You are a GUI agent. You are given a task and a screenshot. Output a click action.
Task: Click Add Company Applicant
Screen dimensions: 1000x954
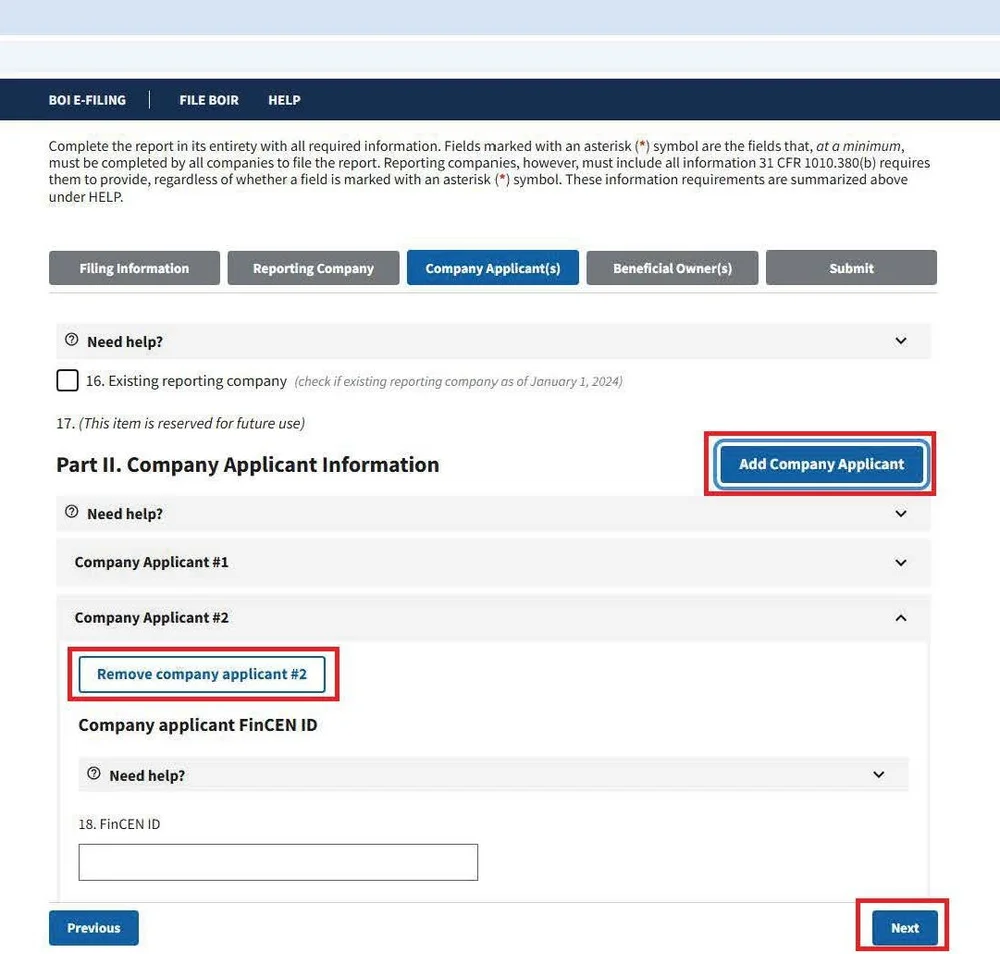821,464
